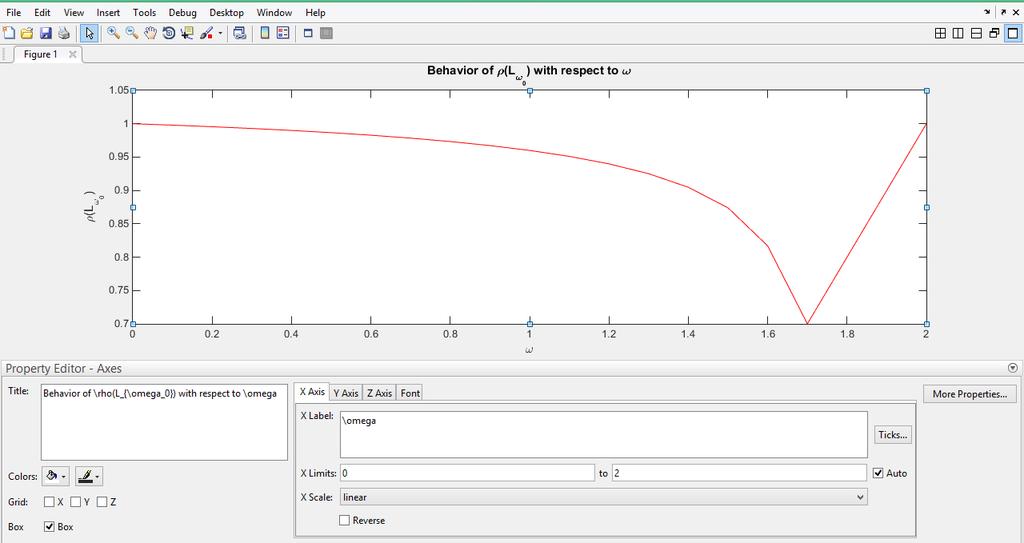Open the axes background color picker
1024x543 pixels.
[56, 476]
